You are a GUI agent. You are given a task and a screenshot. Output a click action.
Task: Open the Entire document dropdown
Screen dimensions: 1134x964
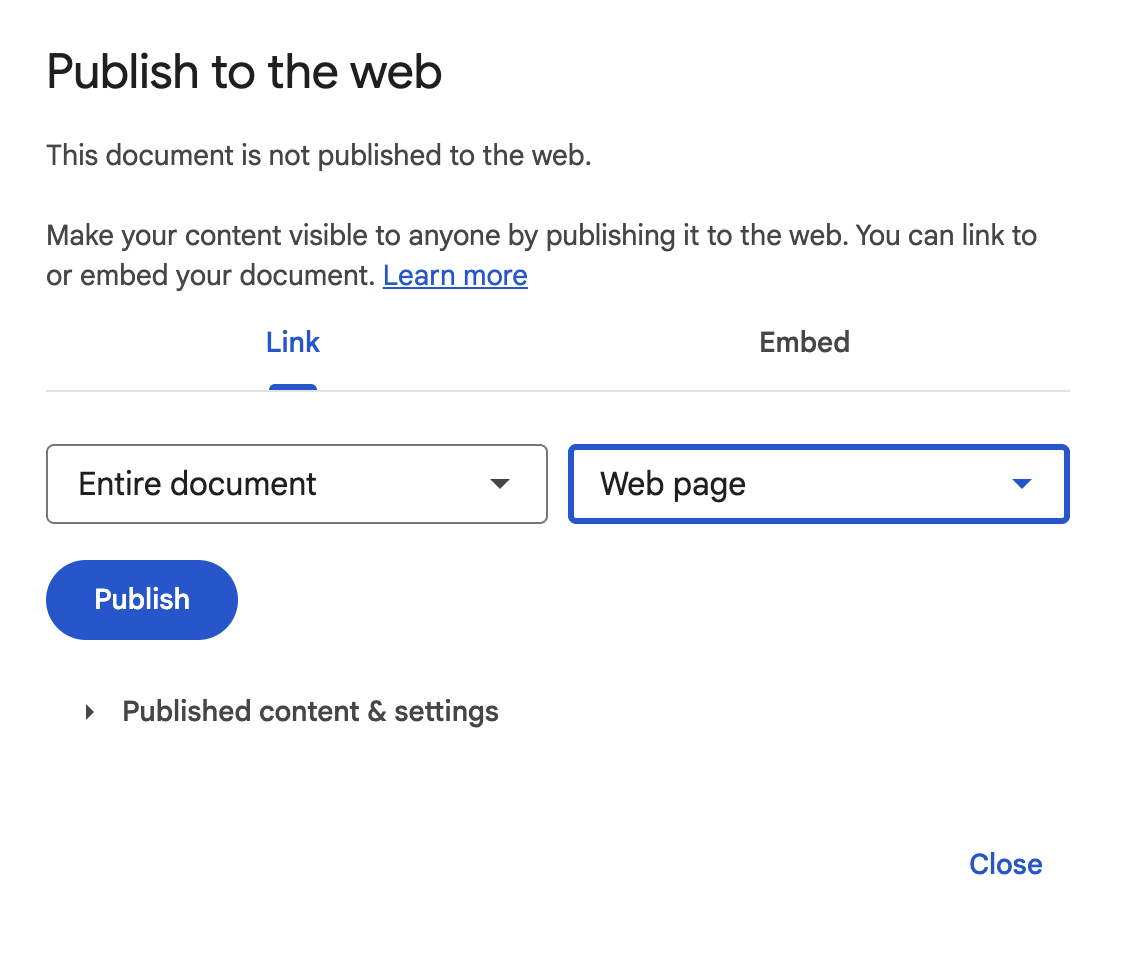297,484
